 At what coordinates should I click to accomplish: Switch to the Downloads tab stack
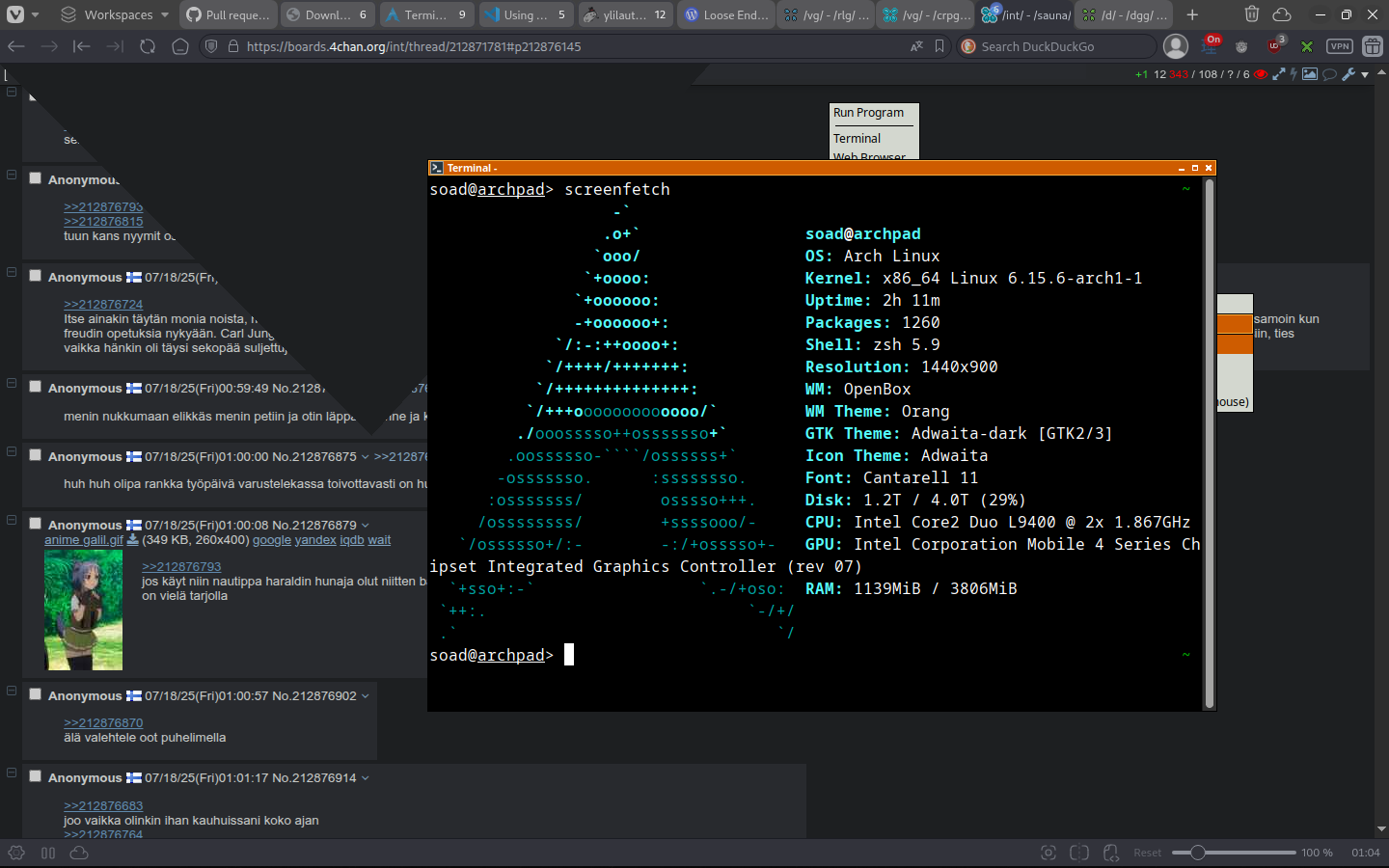tap(329, 14)
